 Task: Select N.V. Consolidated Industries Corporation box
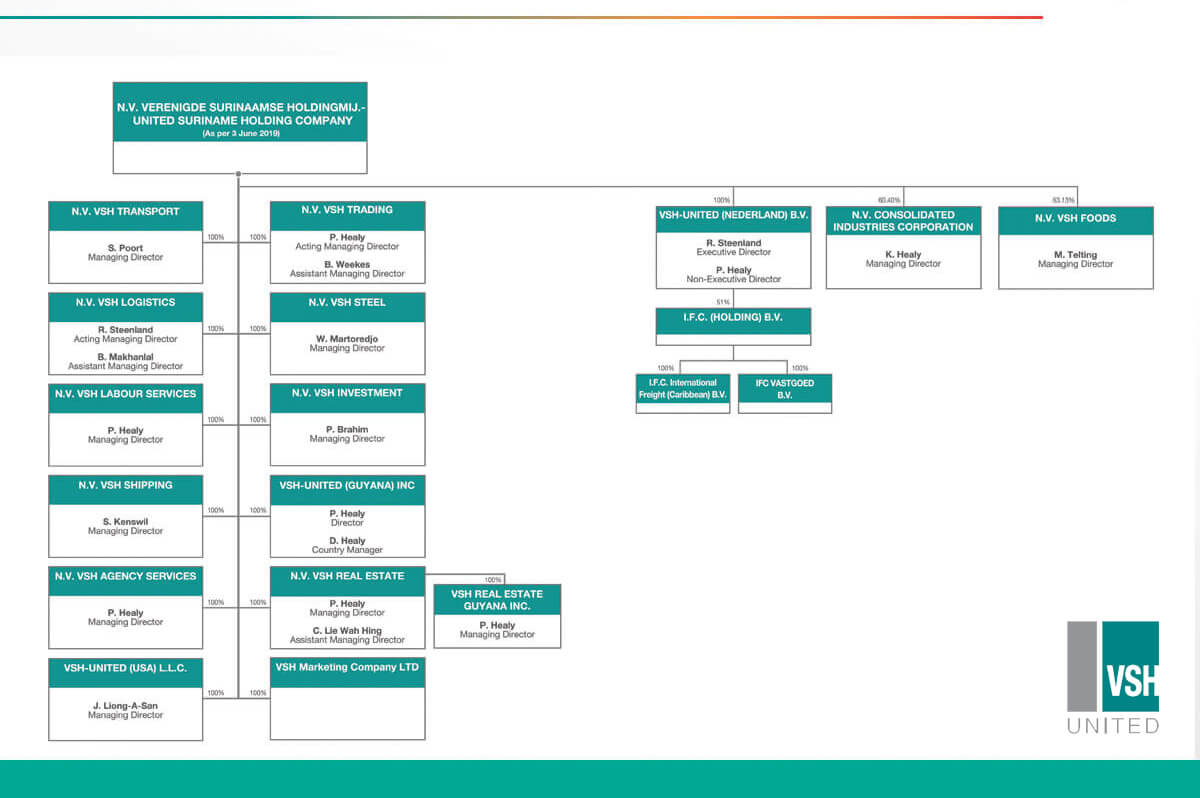(x=903, y=247)
